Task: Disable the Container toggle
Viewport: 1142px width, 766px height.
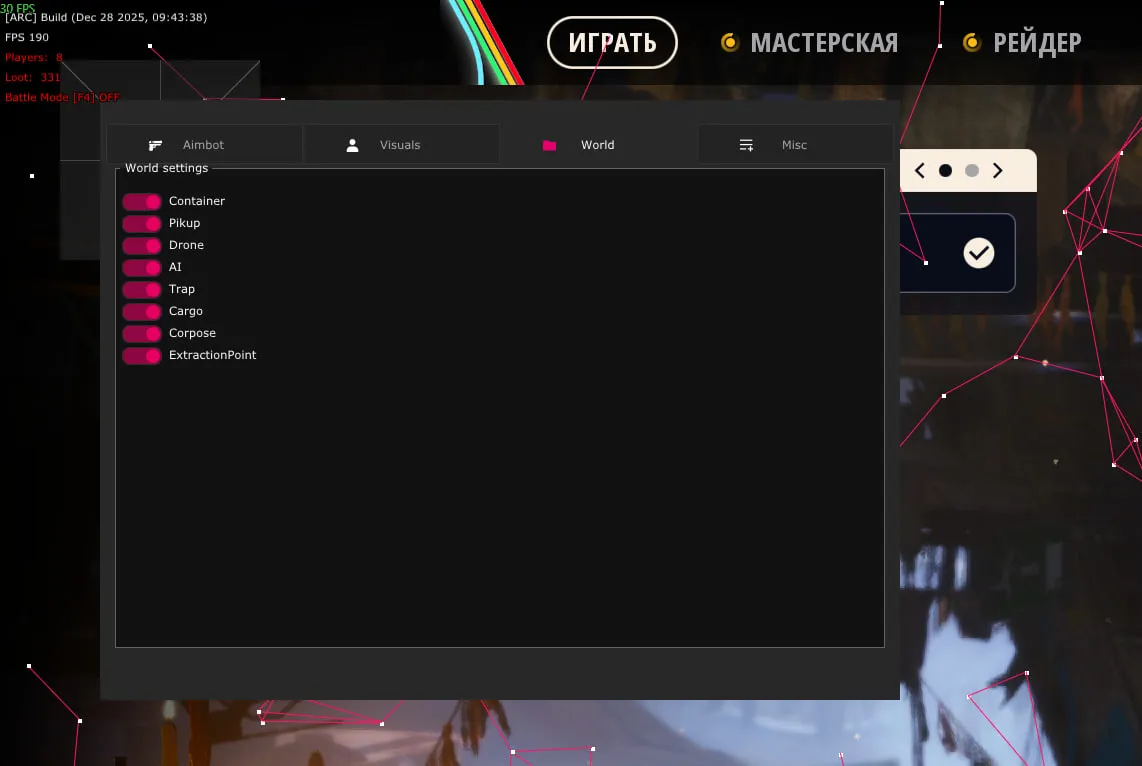Action: click(x=141, y=201)
